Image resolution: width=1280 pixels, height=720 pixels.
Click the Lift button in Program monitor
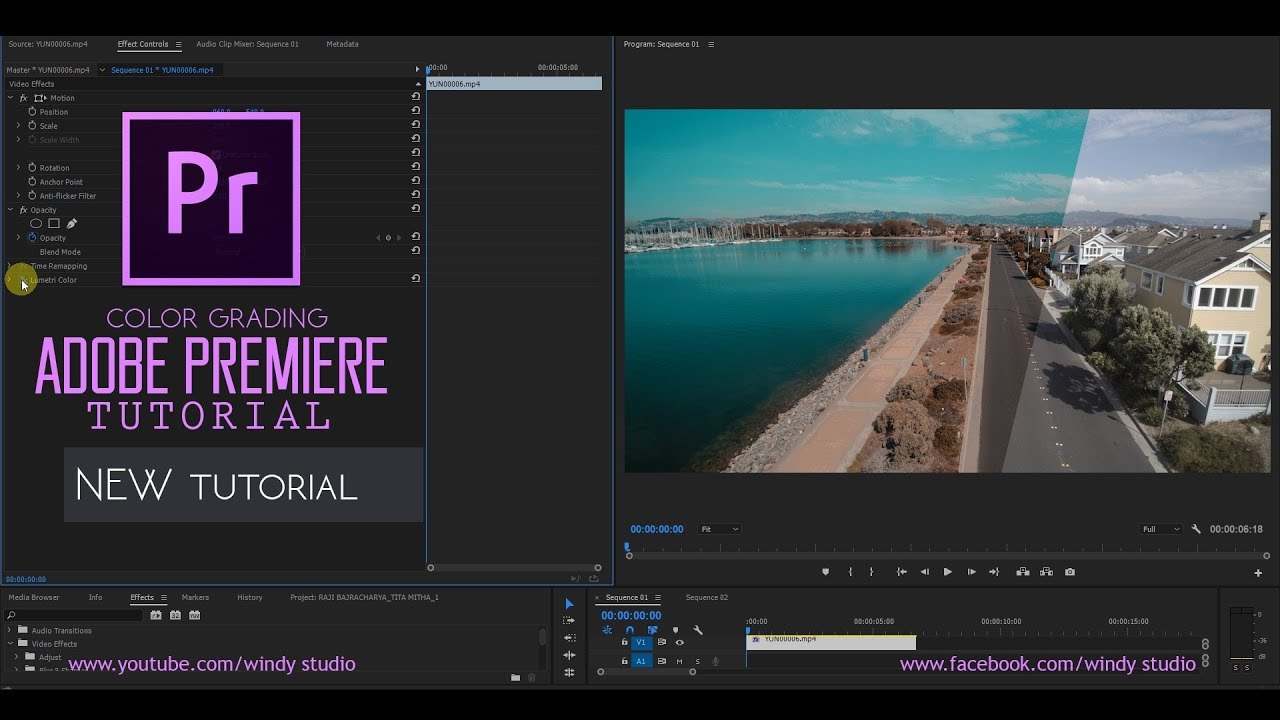tap(1022, 572)
